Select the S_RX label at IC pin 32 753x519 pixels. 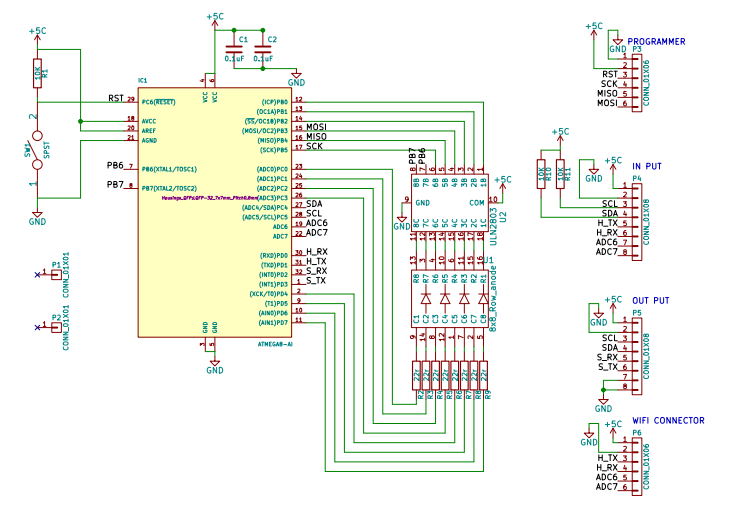click(316, 271)
